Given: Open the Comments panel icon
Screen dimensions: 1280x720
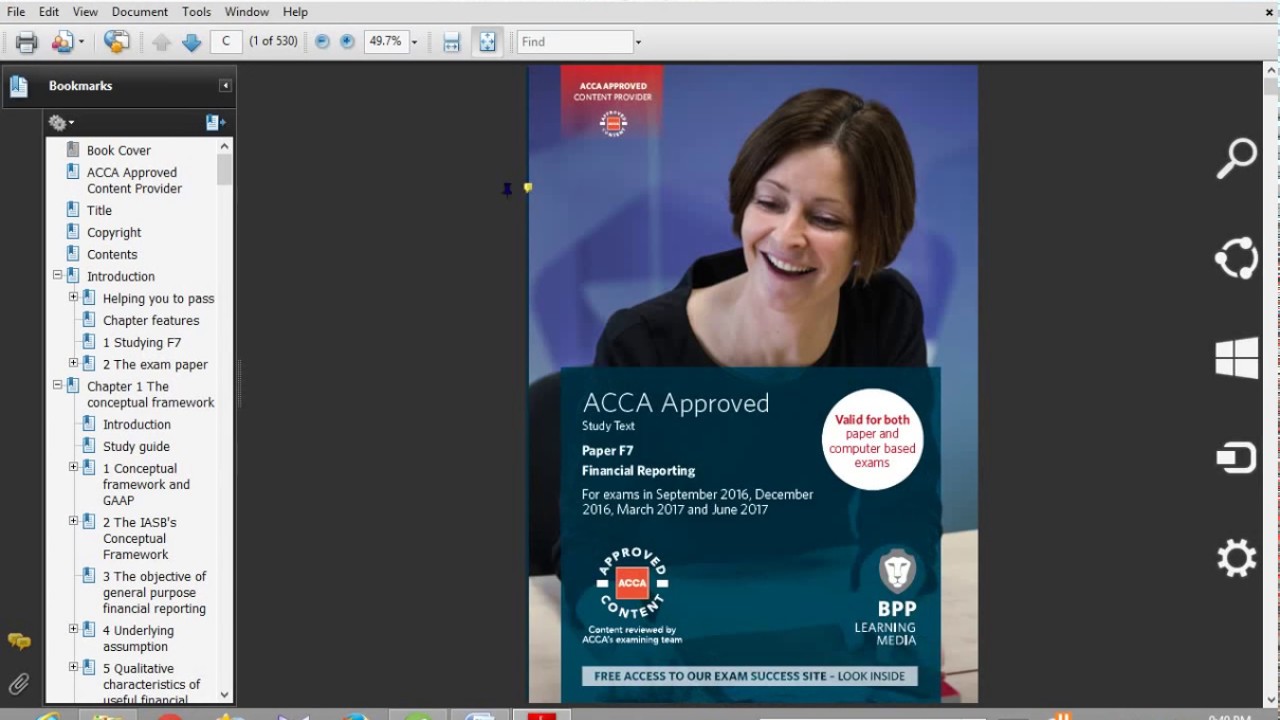Looking at the screenshot, I should tap(19, 641).
